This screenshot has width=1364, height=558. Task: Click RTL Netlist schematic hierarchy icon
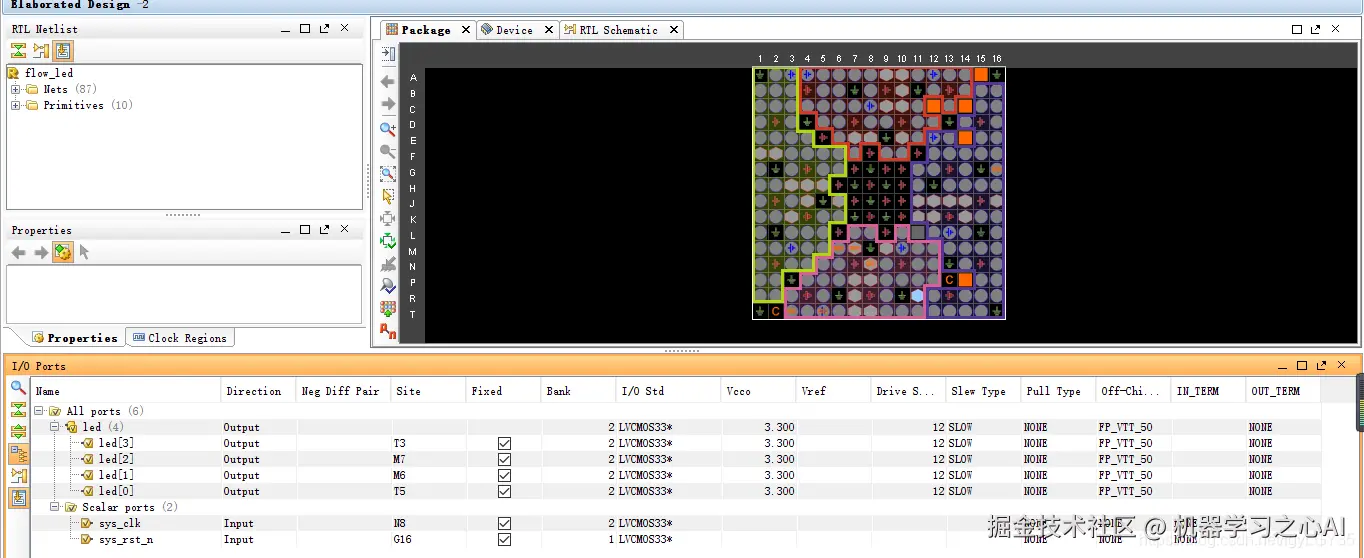(41, 51)
